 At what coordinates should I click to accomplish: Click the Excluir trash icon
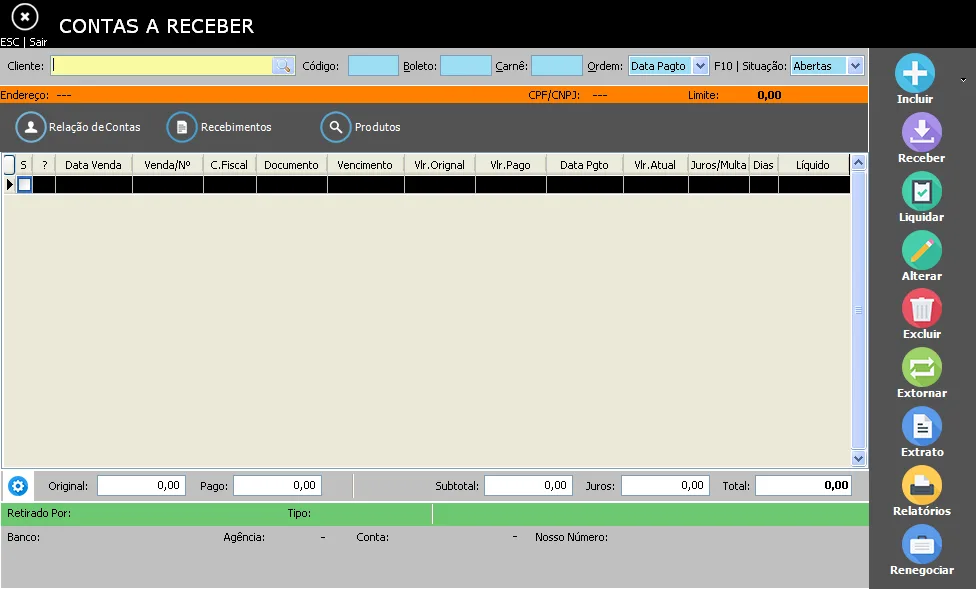coord(921,308)
